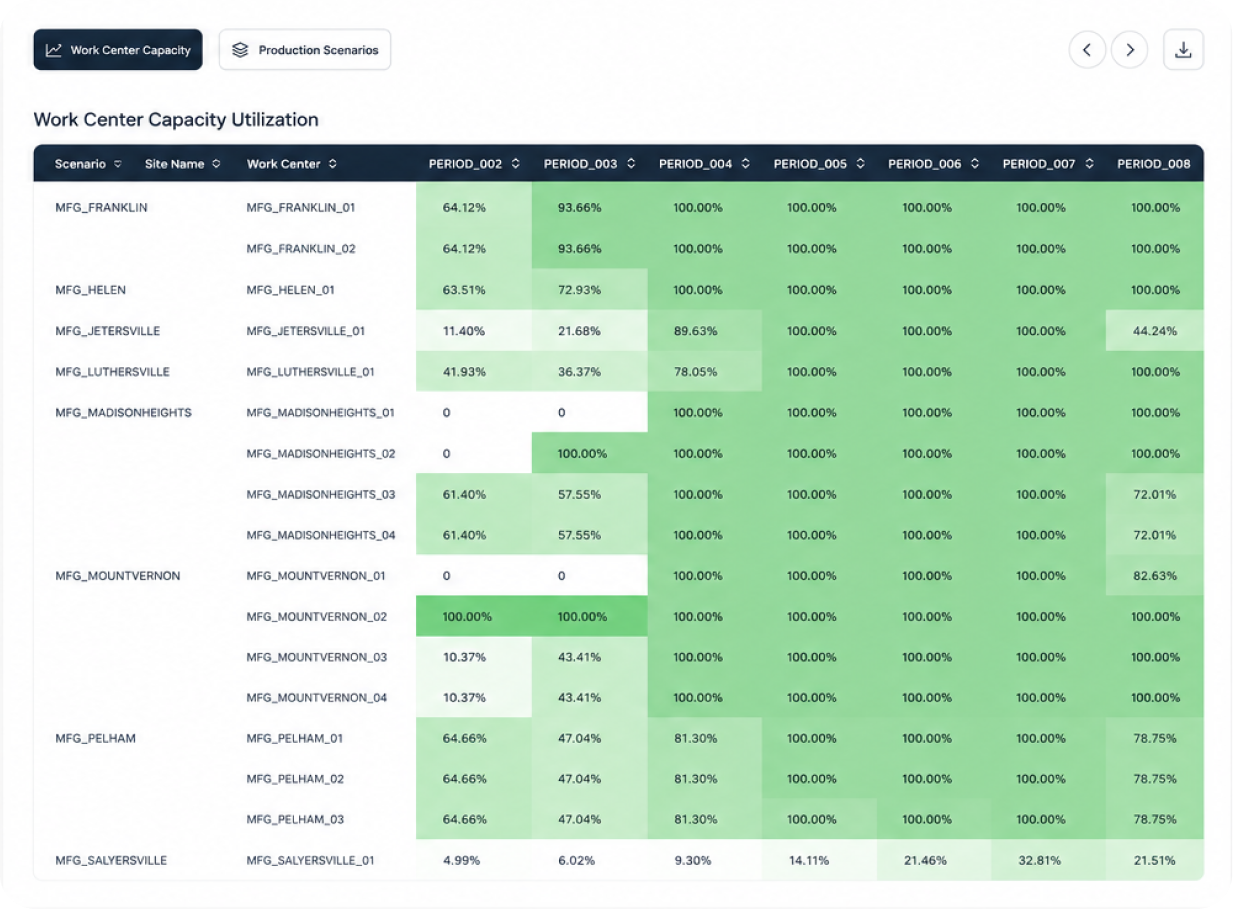This screenshot has height=909, width=1233.
Task: Open the Work Center Capacity tab
Action: [118, 50]
